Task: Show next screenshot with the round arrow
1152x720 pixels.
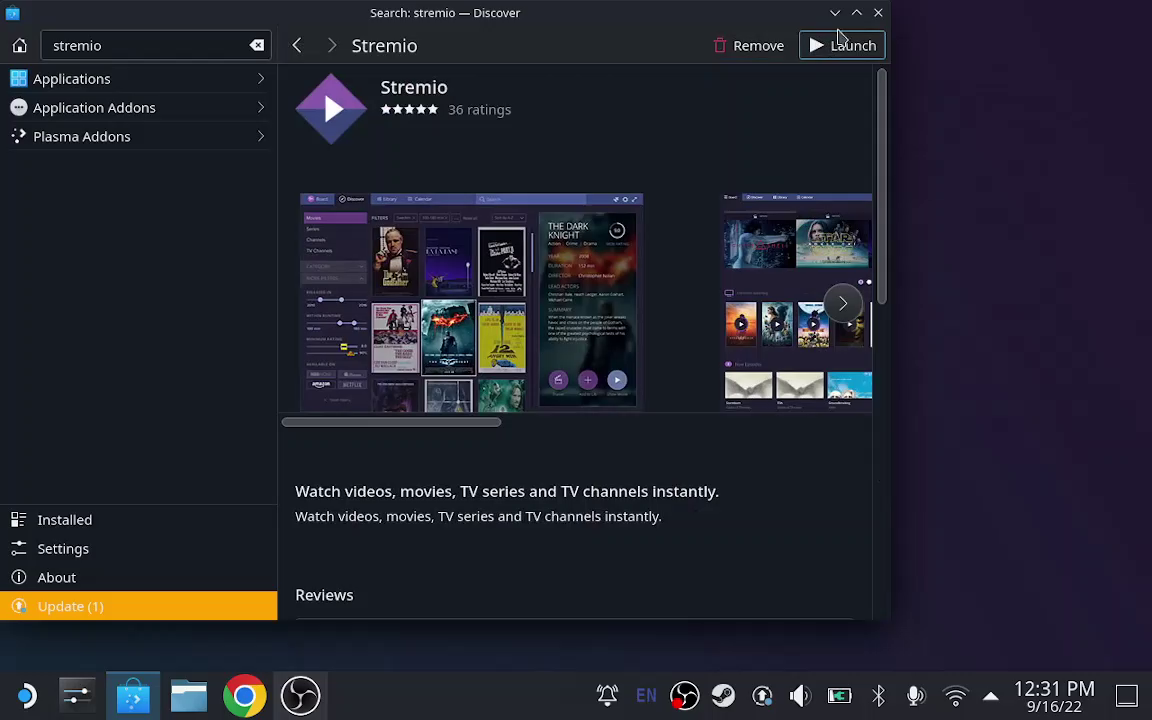Action: pos(843,303)
